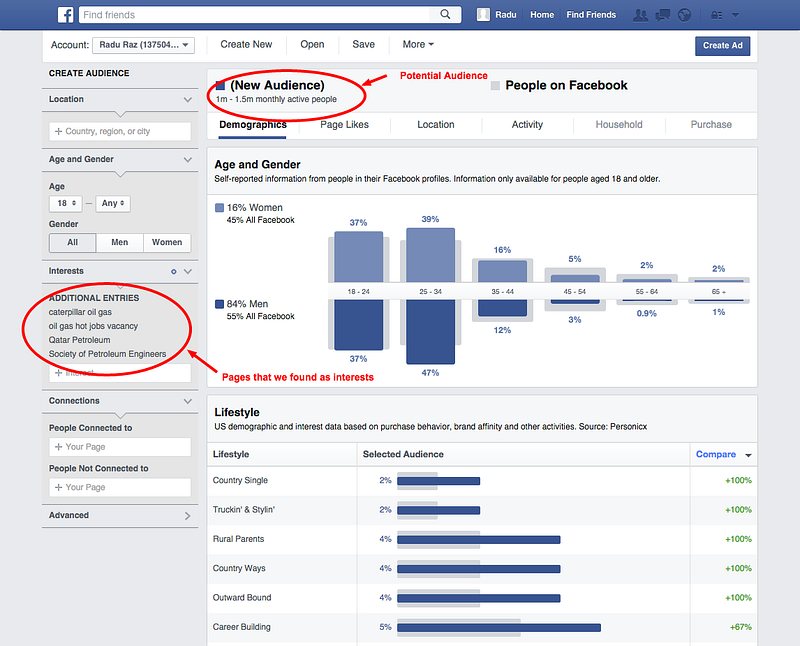The height and width of the screenshot is (646, 800).
Task: Go to the Radu profile link
Action: tap(506, 15)
